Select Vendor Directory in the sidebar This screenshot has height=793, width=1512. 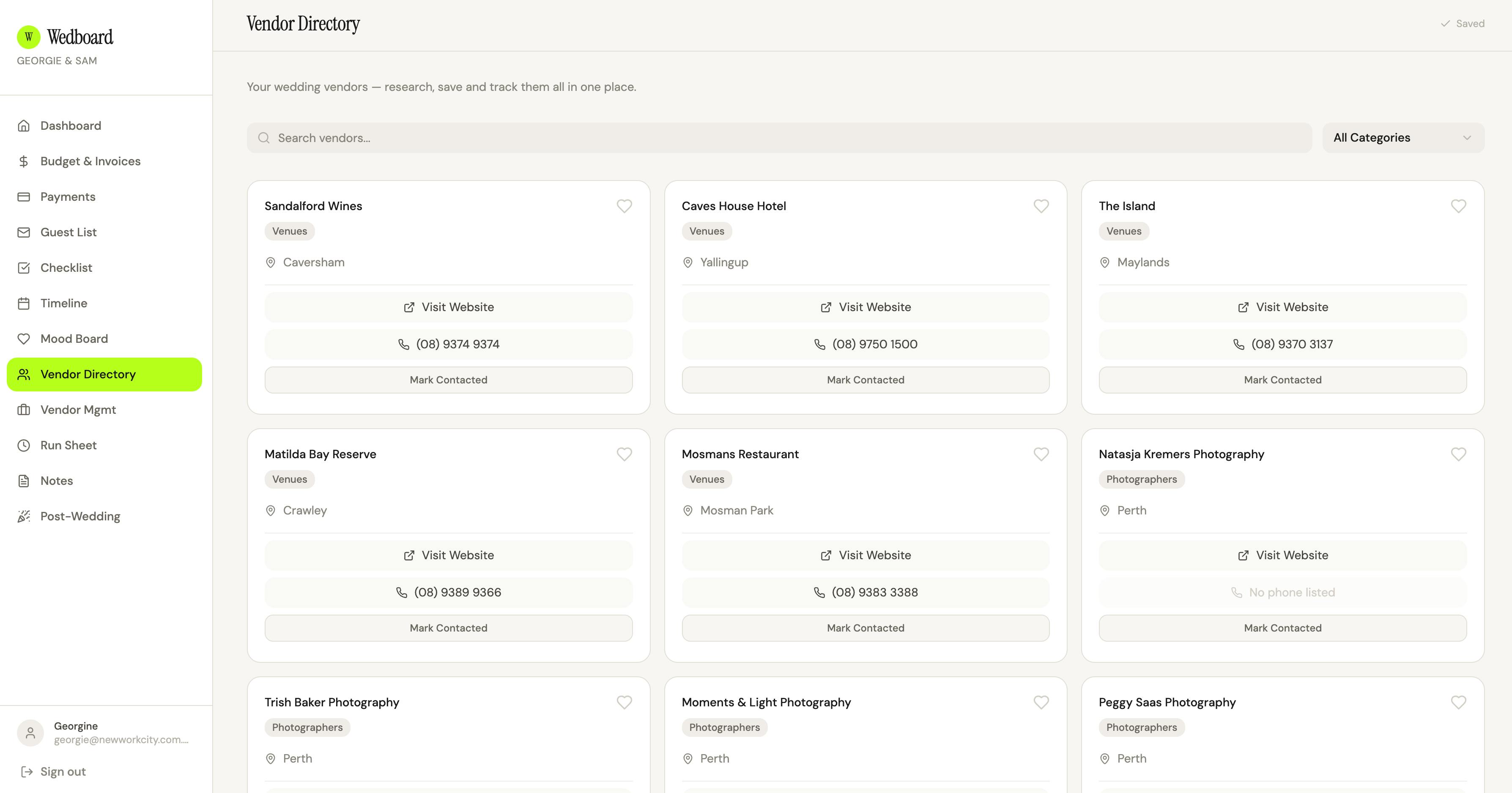pyautogui.click(x=104, y=375)
